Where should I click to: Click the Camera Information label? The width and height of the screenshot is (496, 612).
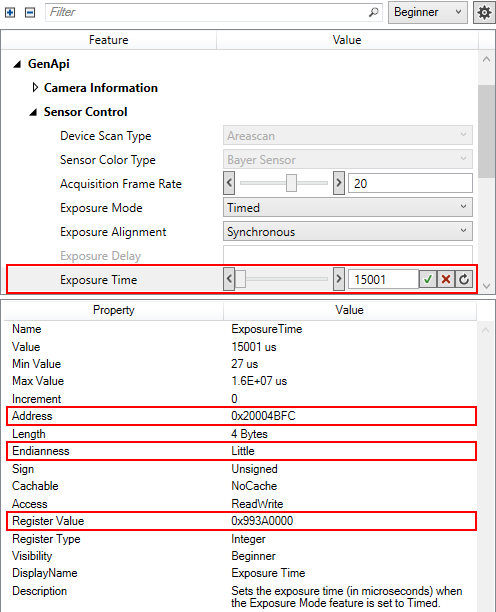point(101,88)
